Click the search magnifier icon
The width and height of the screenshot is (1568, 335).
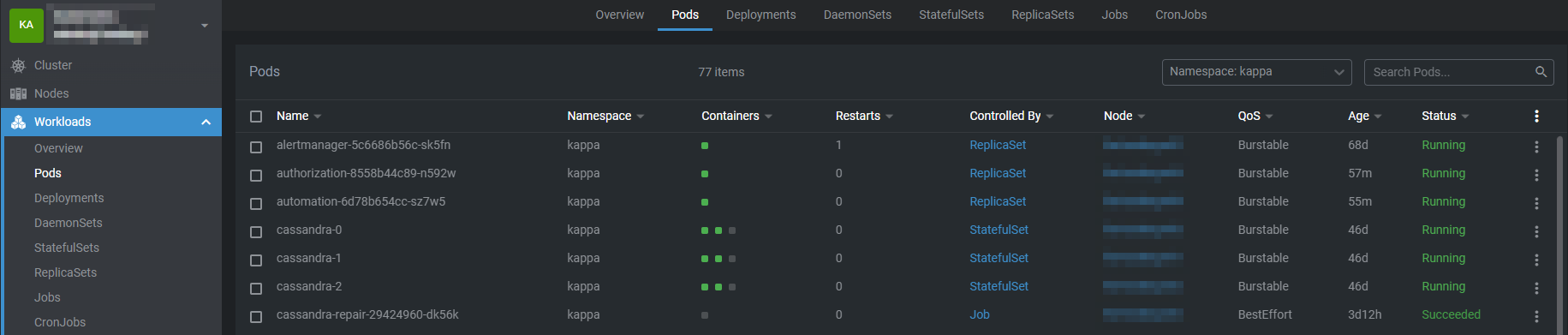point(1541,72)
